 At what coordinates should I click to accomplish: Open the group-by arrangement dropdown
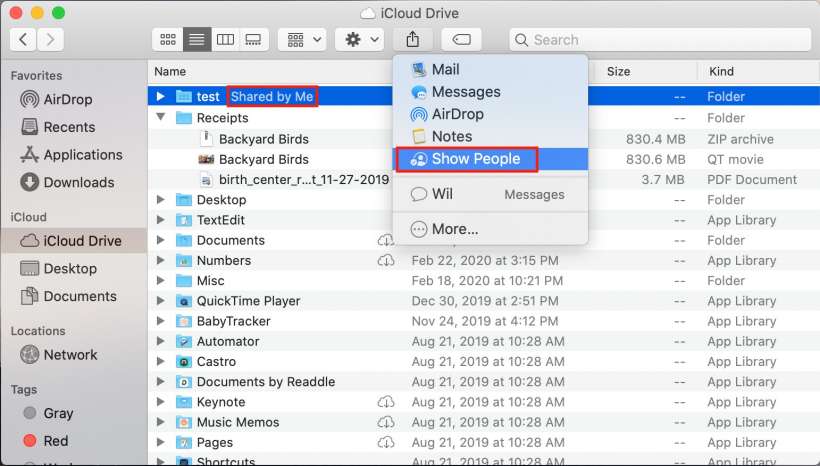303,40
